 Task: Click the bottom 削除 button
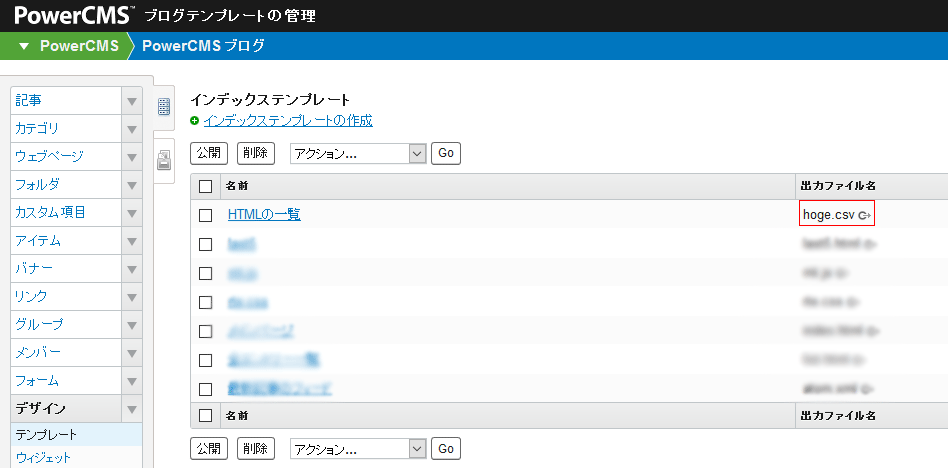(x=256, y=449)
